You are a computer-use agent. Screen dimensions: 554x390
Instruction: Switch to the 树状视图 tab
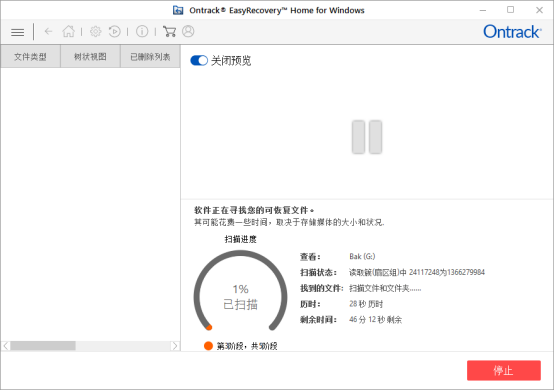point(90,57)
